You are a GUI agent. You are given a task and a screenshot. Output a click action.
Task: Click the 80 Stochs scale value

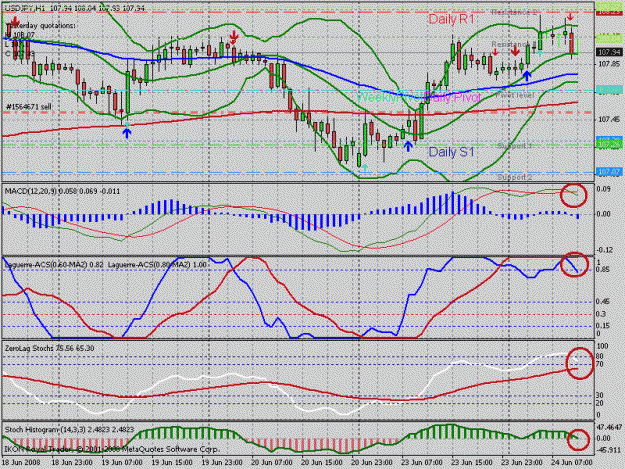coord(599,356)
